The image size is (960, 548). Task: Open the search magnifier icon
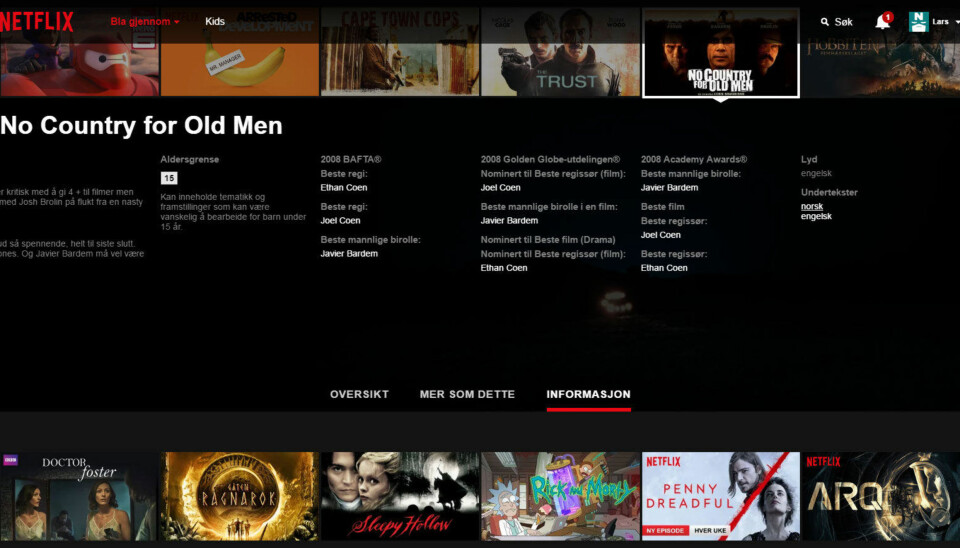(x=825, y=22)
